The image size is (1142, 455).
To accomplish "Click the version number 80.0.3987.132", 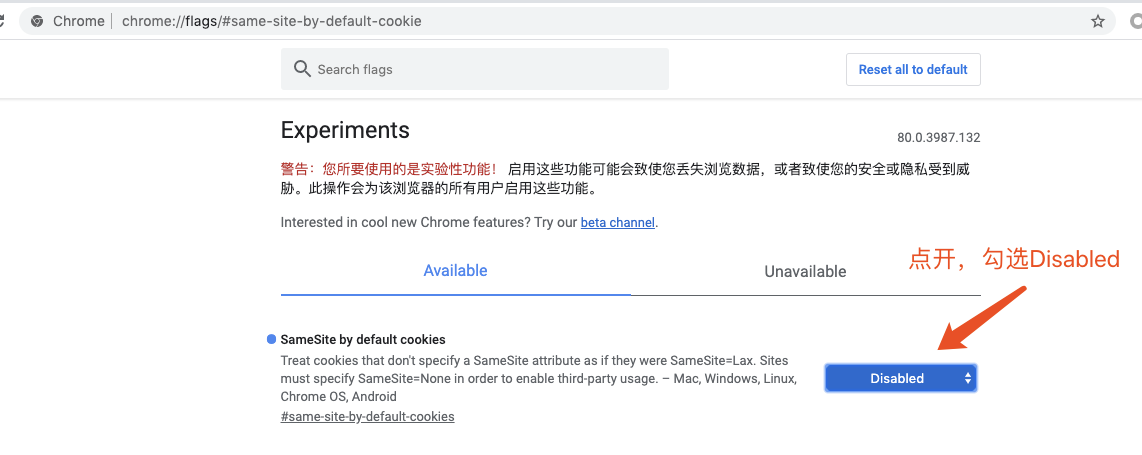I will 938,138.
